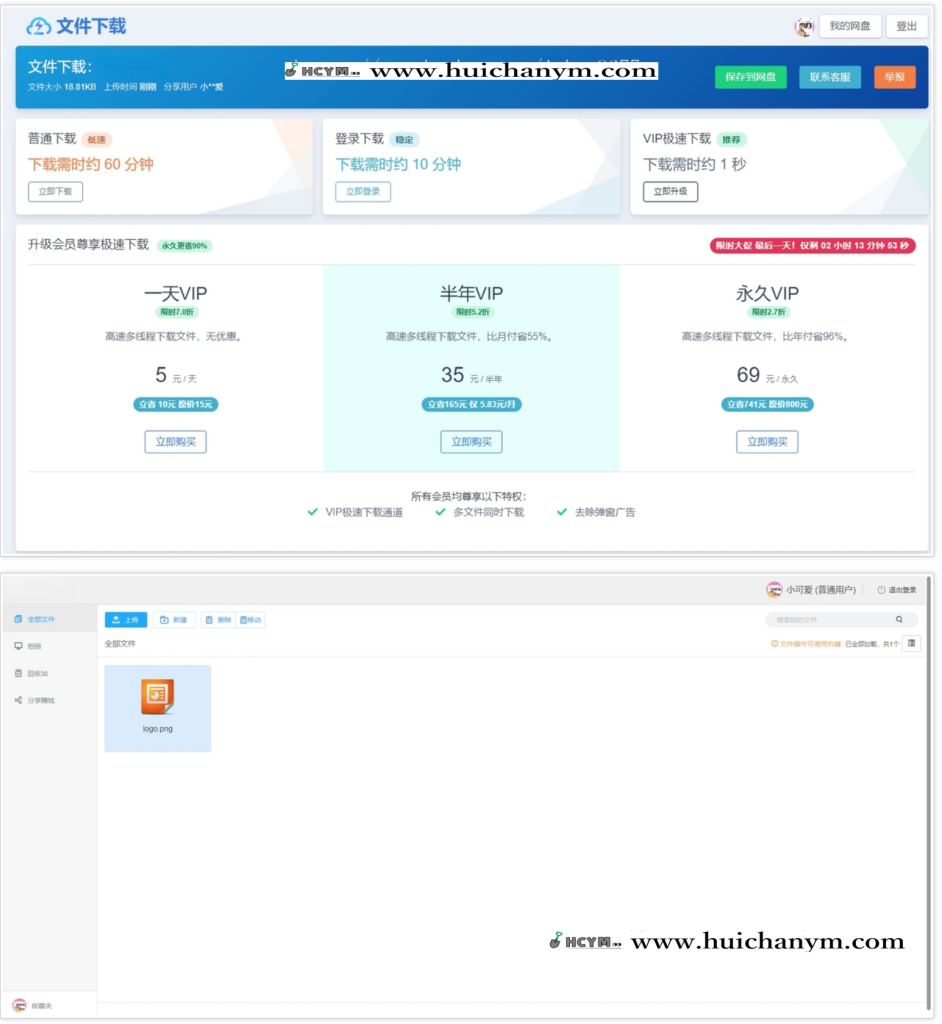Click 立即购买 under 半年VIP plan
Screen dimensions: 942x1024
471,442
